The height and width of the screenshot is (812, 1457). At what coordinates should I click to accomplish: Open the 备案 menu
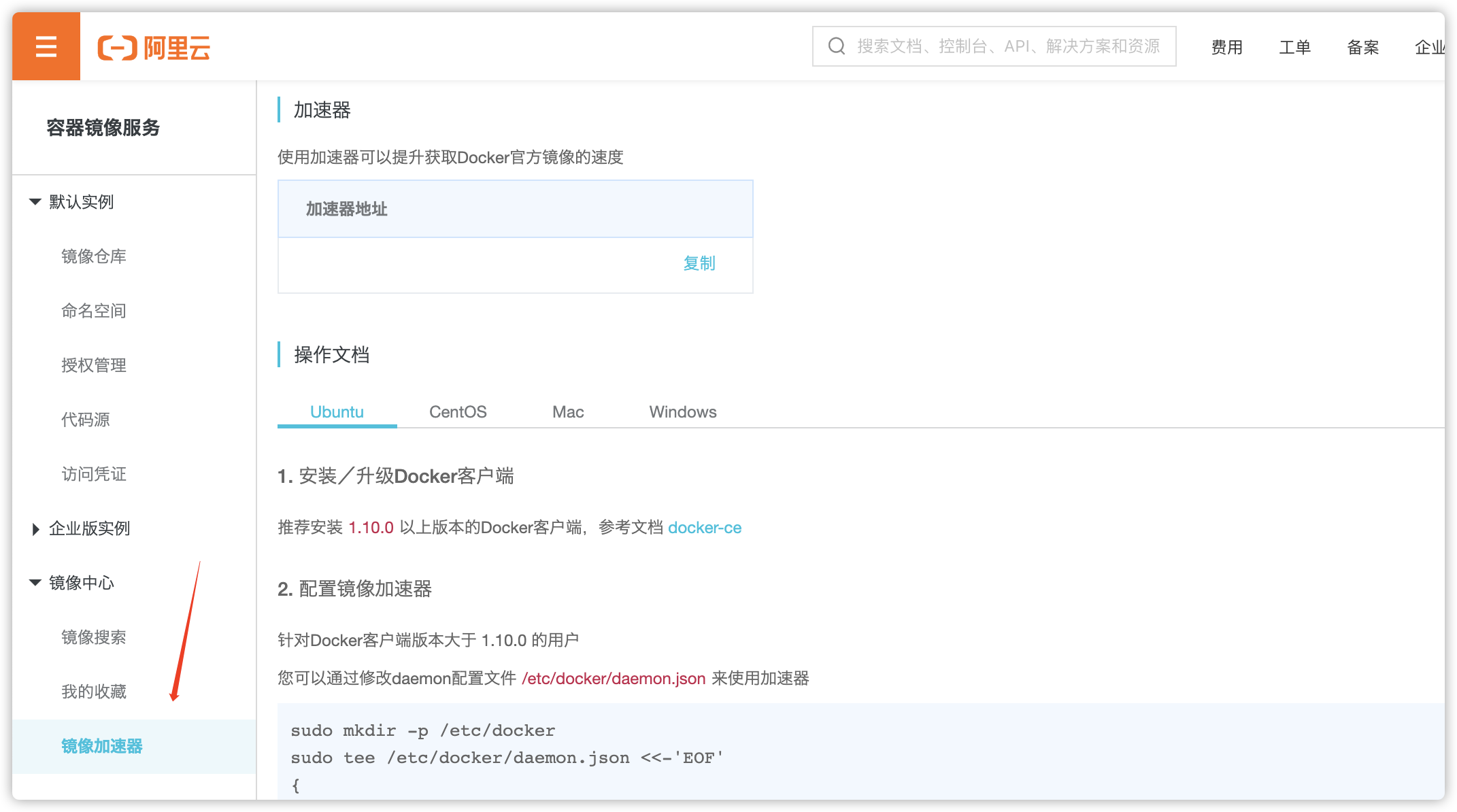(x=1362, y=47)
